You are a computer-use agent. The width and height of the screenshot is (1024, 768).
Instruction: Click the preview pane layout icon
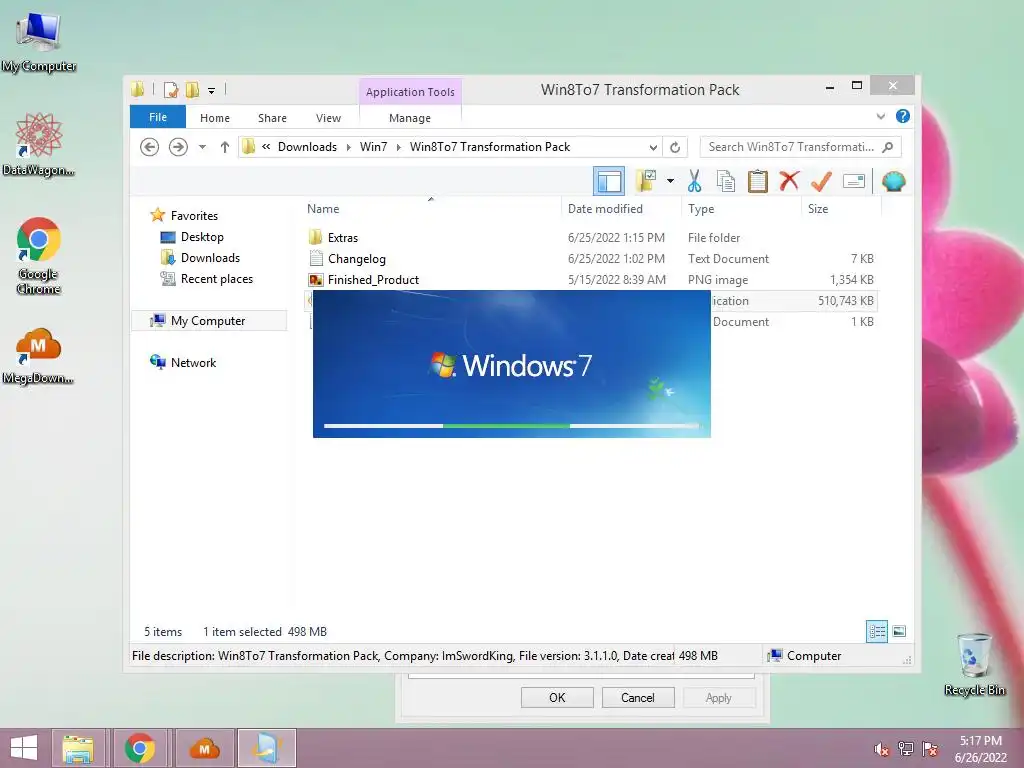tap(609, 181)
